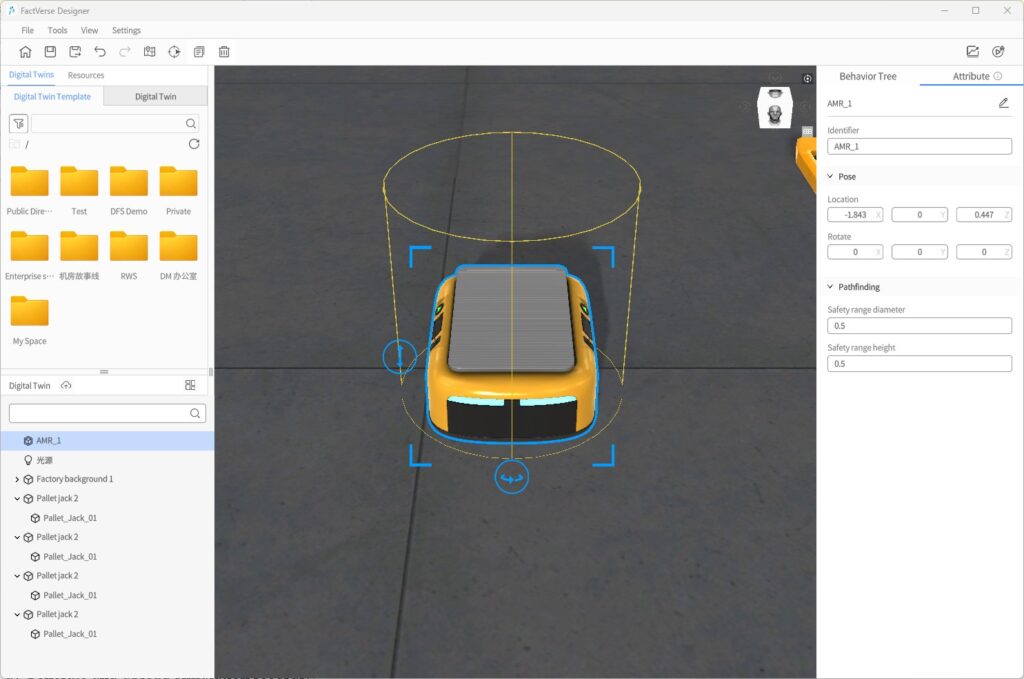Viewport: 1024px width, 679px height.
Task: Collapse the Pathfinding section
Action: [830, 287]
